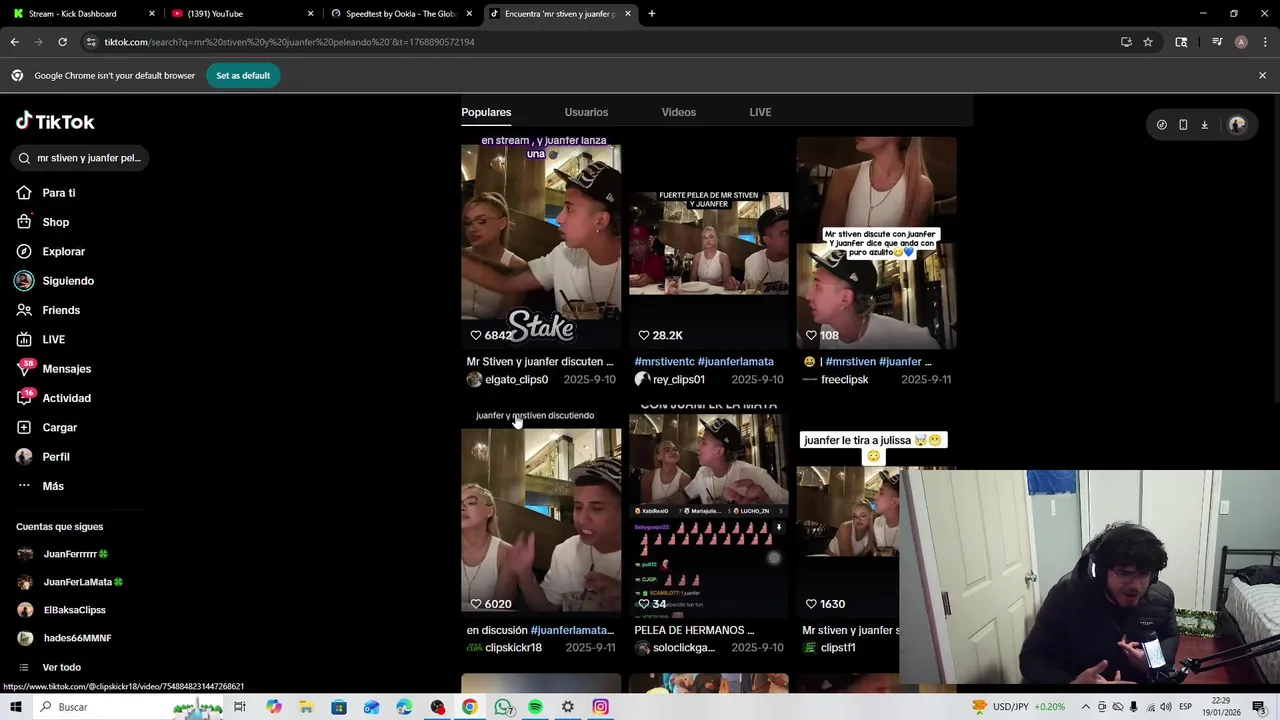The image size is (1280, 720).
Task: Switch to the YouTube browser tab
Action: [x=240, y=14]
